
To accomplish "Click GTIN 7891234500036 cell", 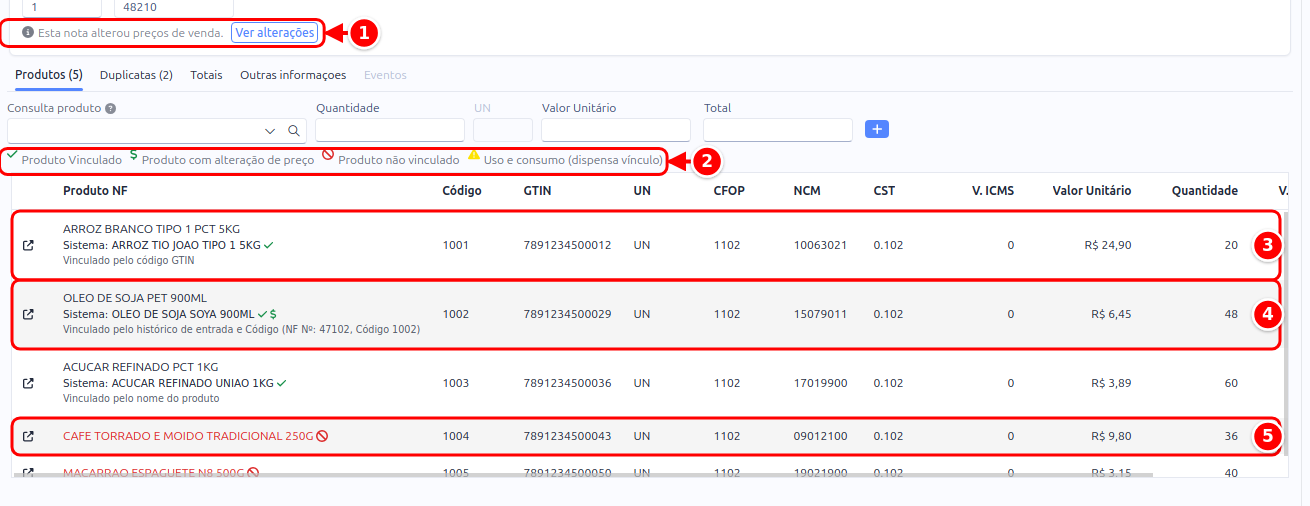I will pyautogui.click(x=567, y=383).
